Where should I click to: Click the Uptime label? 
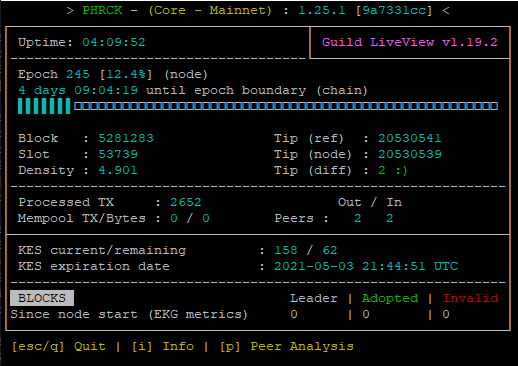coord(45,42)
